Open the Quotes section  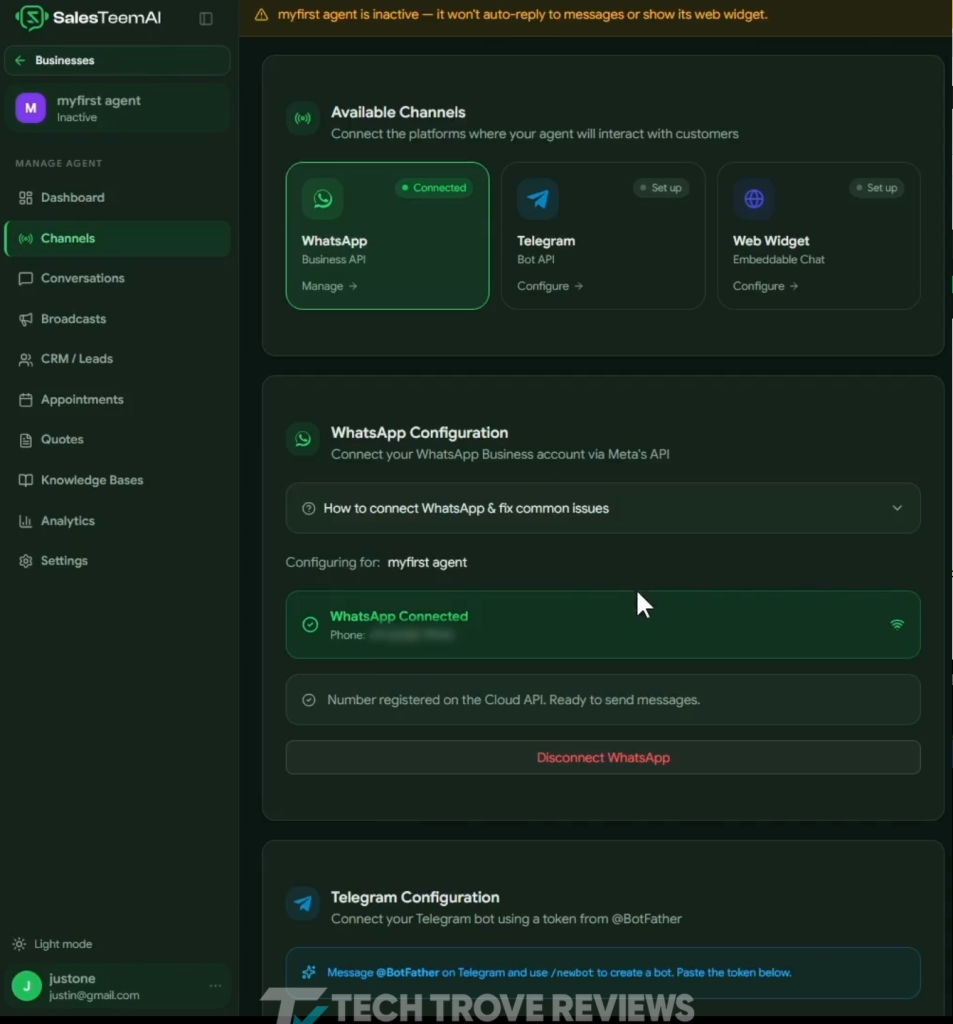(x=118, y=440)
